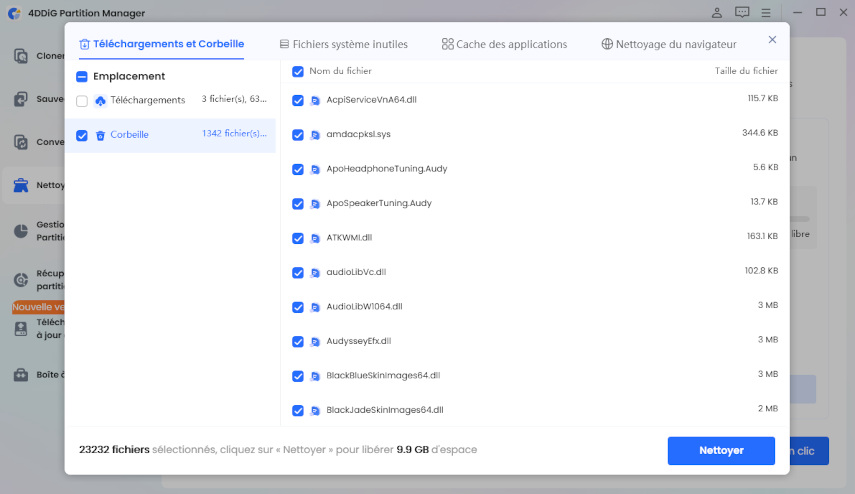Uncheck AudysseyEfx.dll checkbox

[x=298, y=341]
